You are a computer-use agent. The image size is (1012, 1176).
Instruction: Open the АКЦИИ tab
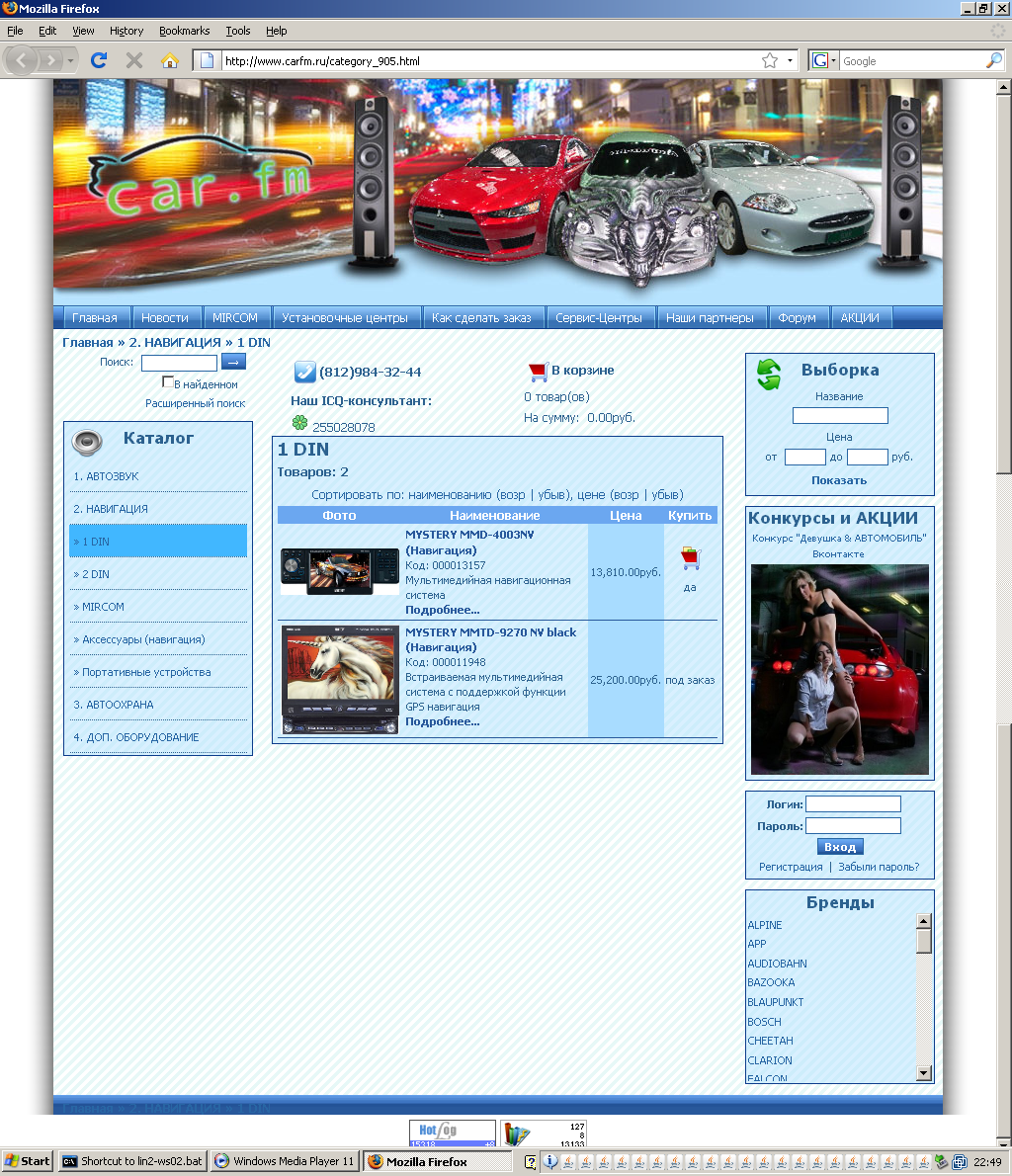[860, 318]
